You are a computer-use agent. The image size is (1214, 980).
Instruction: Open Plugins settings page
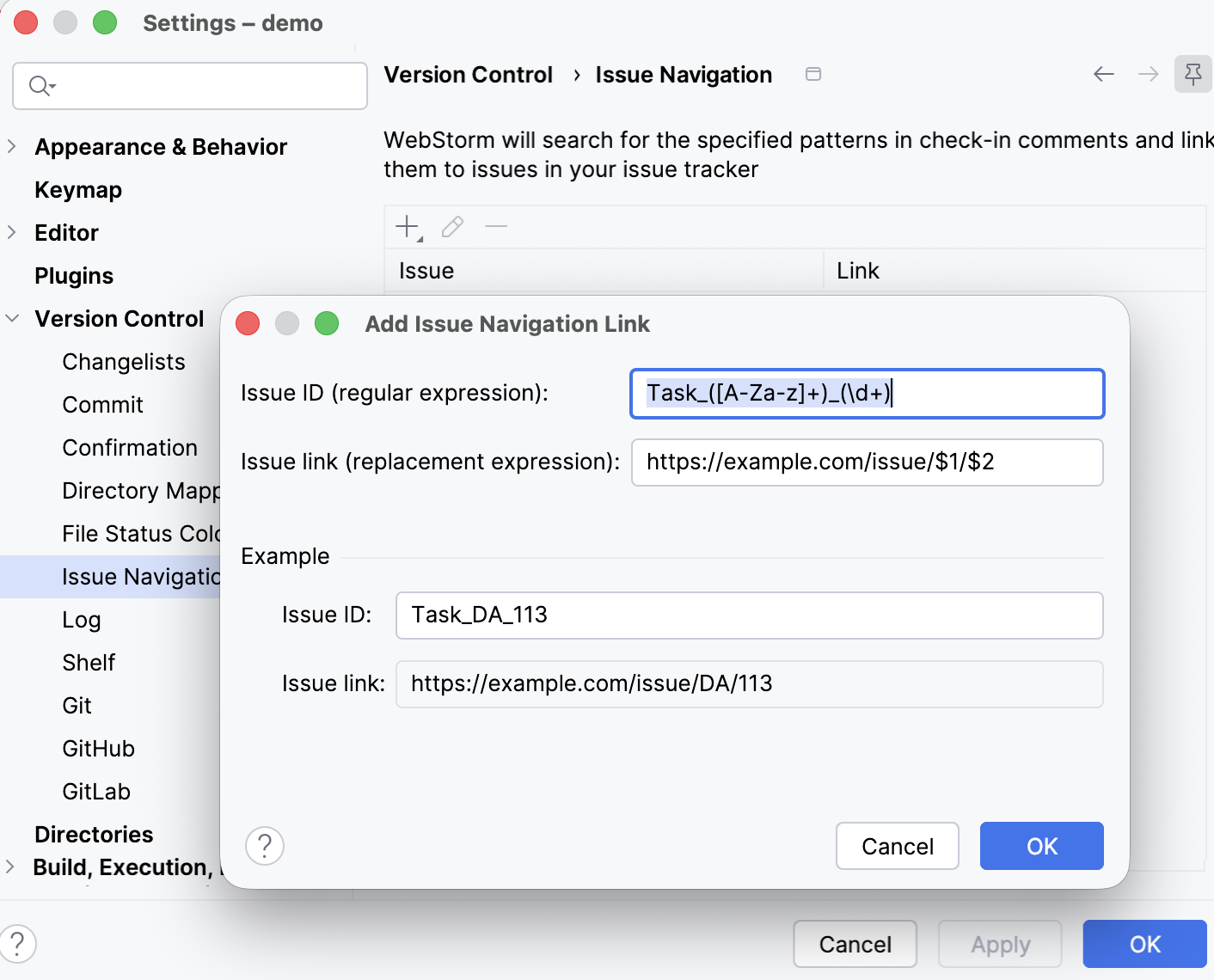pos(74,276)
